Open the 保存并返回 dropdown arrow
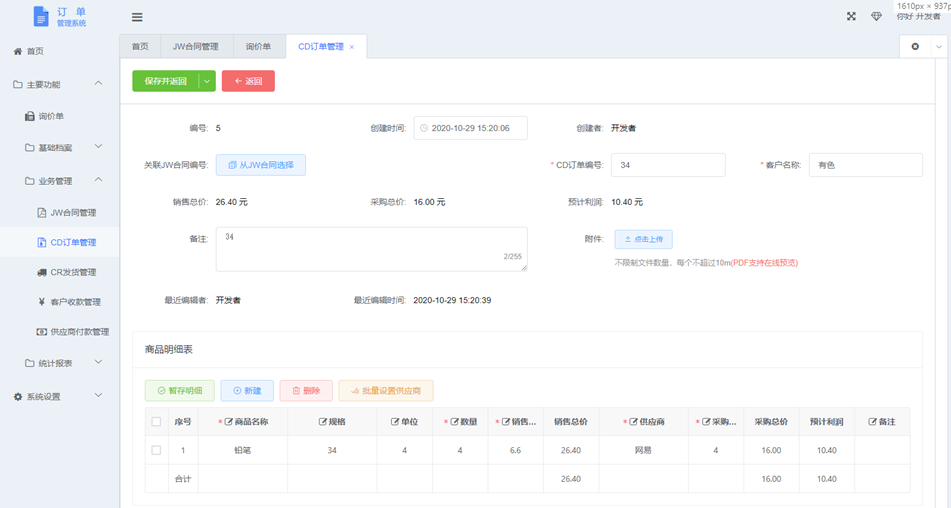The width and height of the screenshot is (951, 508). point(207,81)
